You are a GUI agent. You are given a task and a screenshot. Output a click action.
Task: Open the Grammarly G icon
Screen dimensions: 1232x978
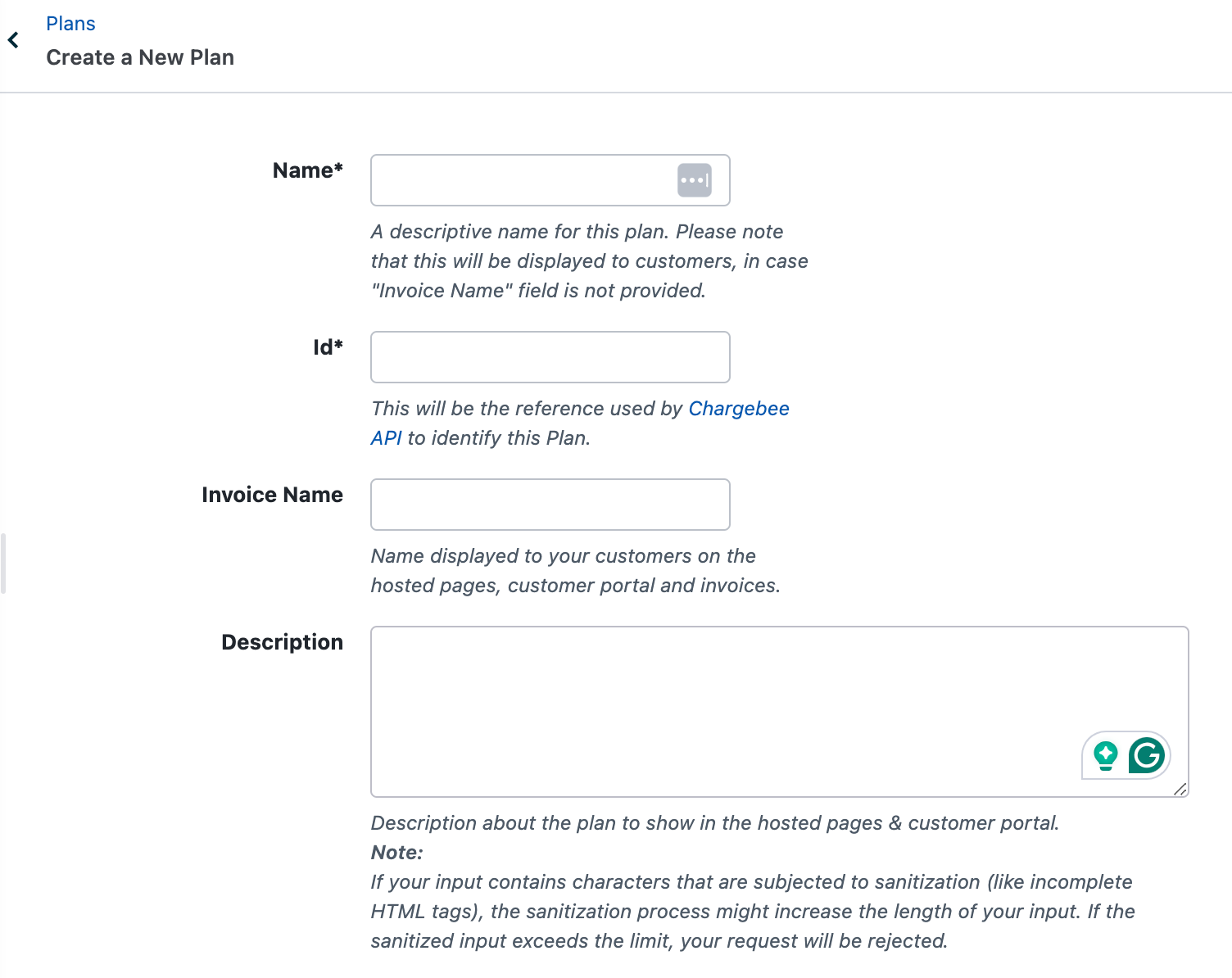tap(1147, 755)
